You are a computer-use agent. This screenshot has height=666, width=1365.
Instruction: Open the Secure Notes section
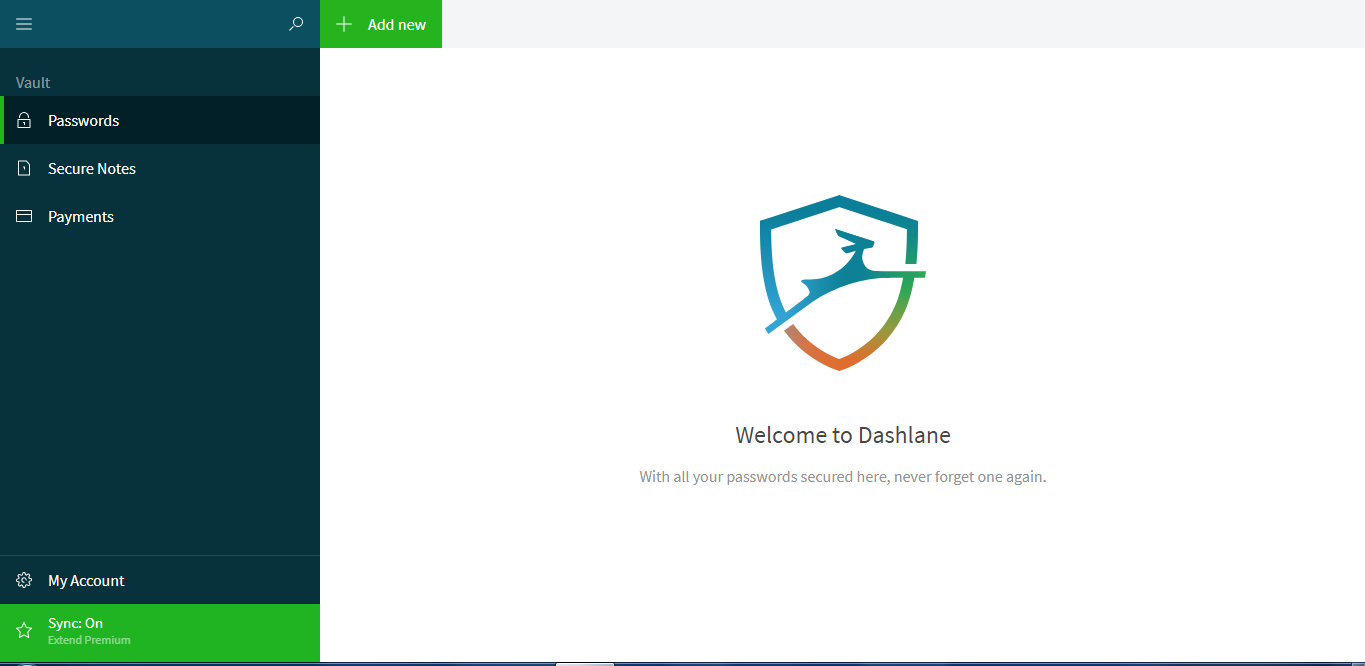[x=160, y=168]
